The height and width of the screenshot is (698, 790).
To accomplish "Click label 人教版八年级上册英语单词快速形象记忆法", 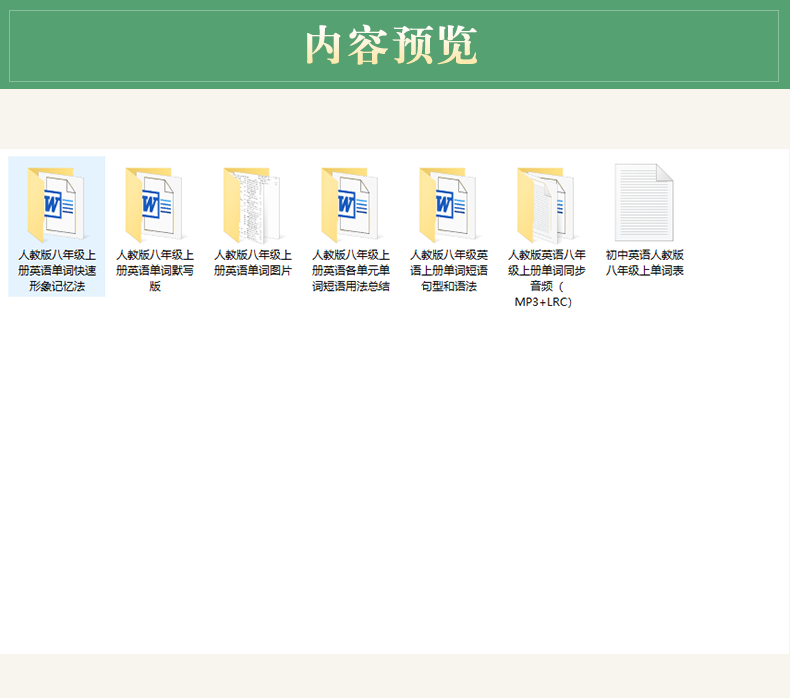I will coord(57,271).
